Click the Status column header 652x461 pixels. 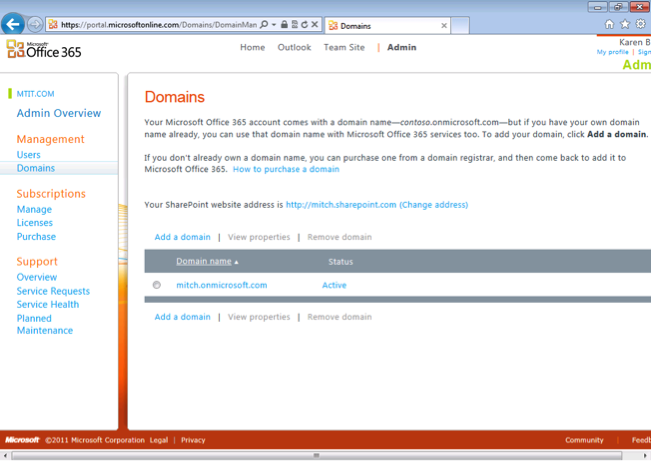coord(341,261)
